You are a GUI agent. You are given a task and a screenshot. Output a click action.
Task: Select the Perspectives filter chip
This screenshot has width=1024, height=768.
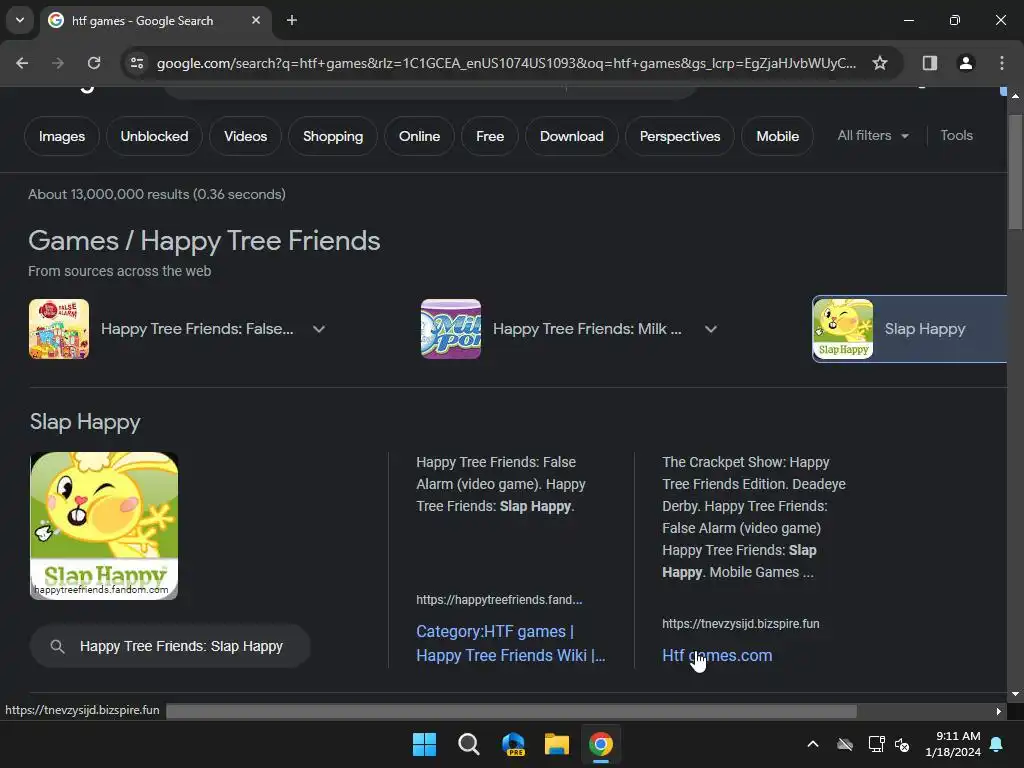680,136
